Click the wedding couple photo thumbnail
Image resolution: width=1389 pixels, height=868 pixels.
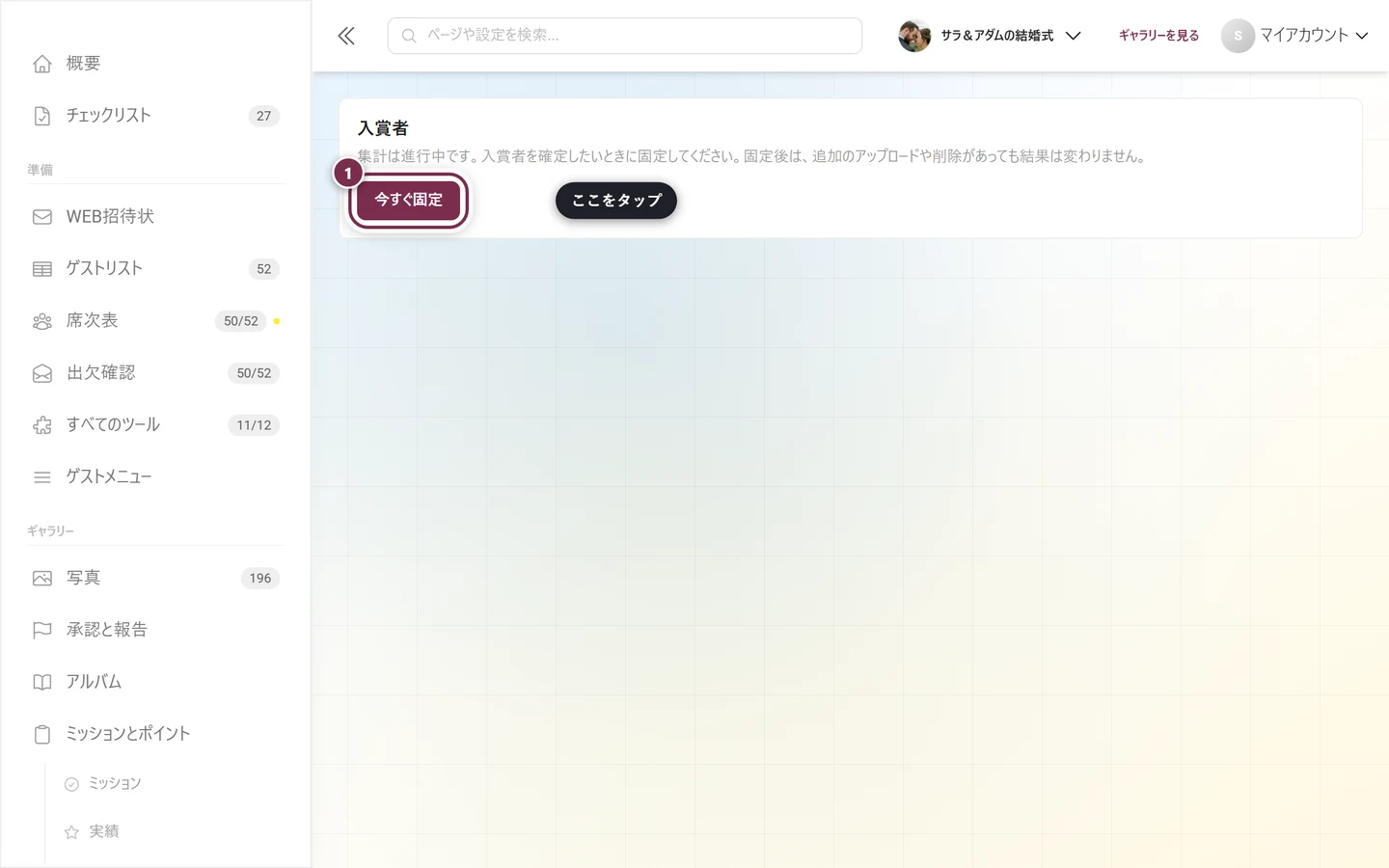(914, 36)
